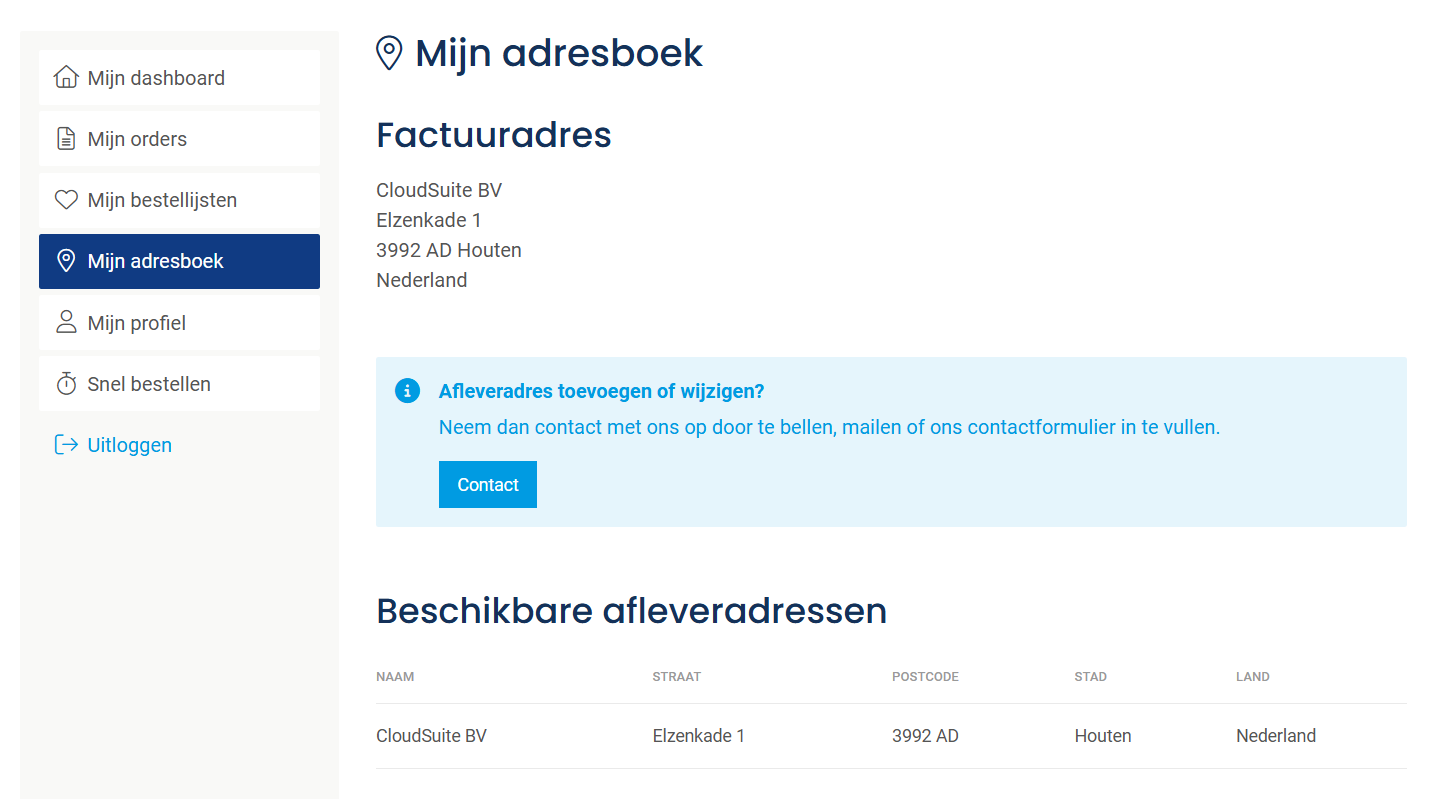
Task: Click the pin icon in page heading
Action: 389,53
